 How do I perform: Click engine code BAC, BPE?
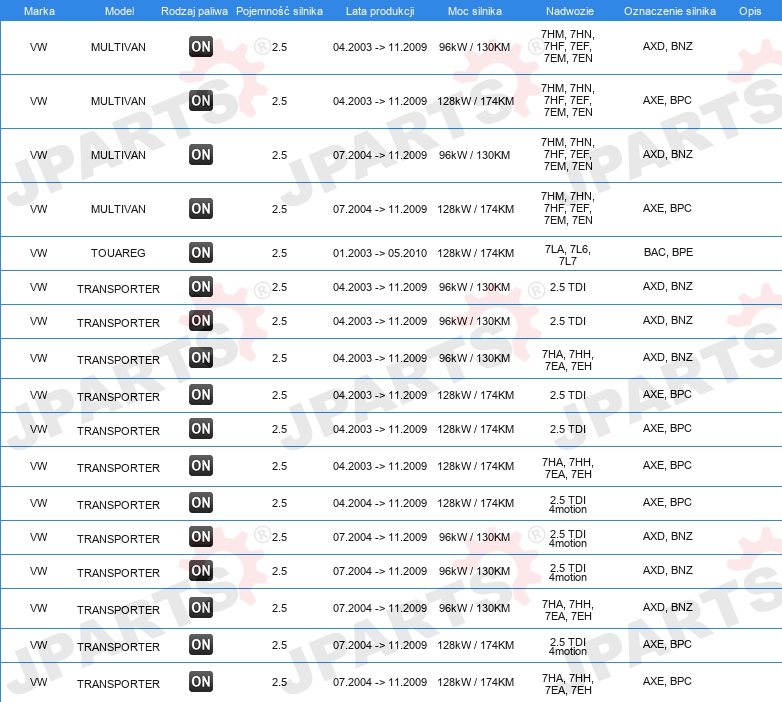[668, 252]
